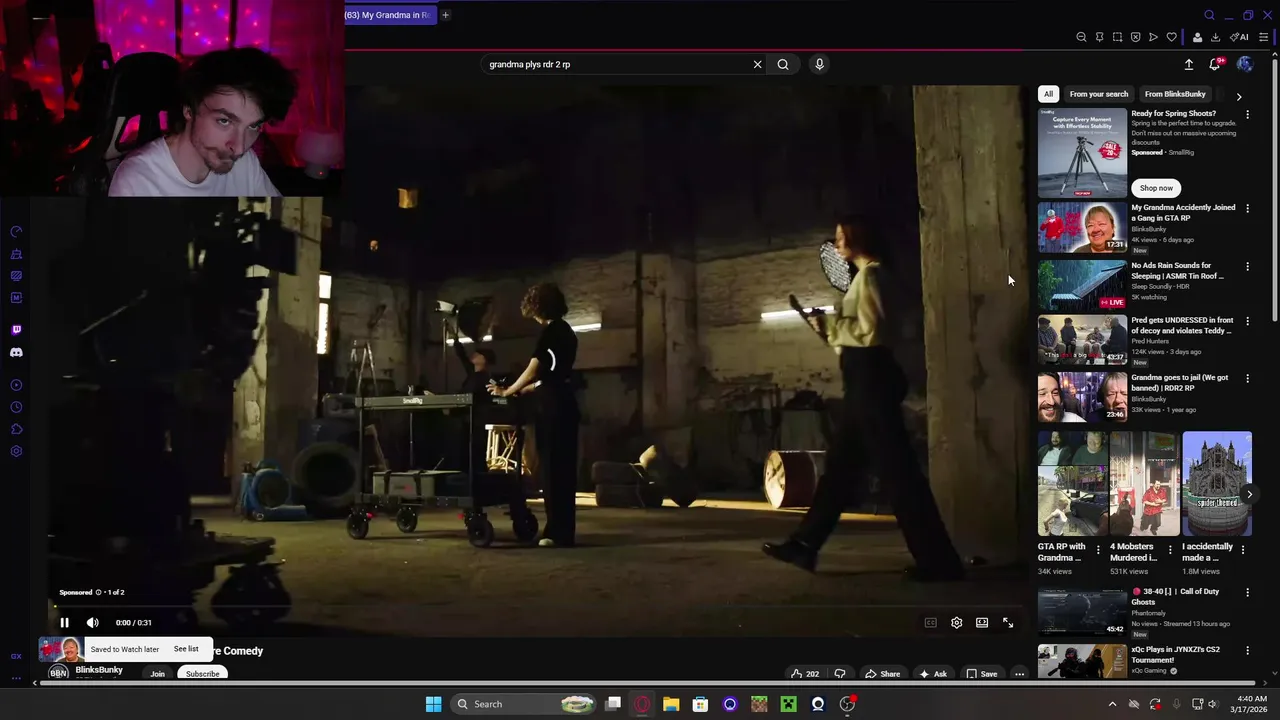Open Discord from browser sidebar
Screen dimensions: 1280x720
(16, 352)
